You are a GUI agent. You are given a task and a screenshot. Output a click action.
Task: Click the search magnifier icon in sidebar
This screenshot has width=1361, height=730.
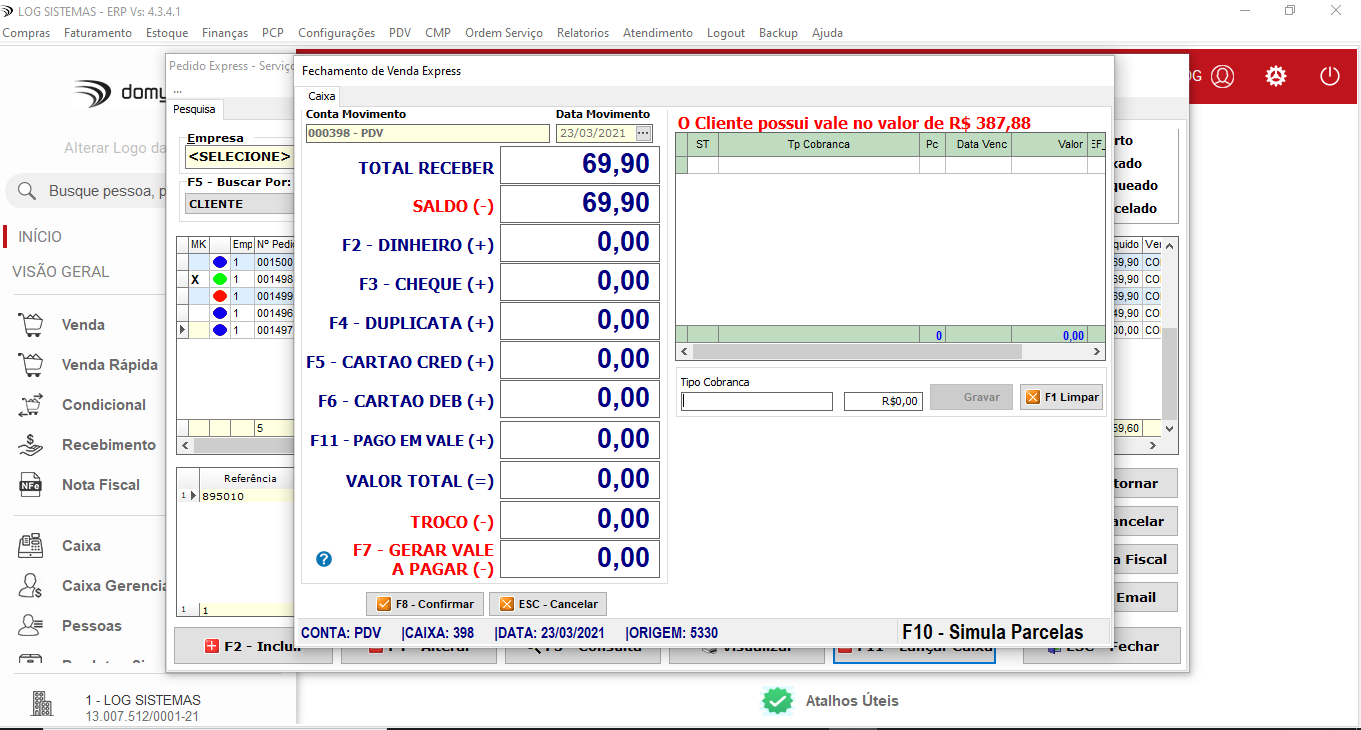[28, 191]
